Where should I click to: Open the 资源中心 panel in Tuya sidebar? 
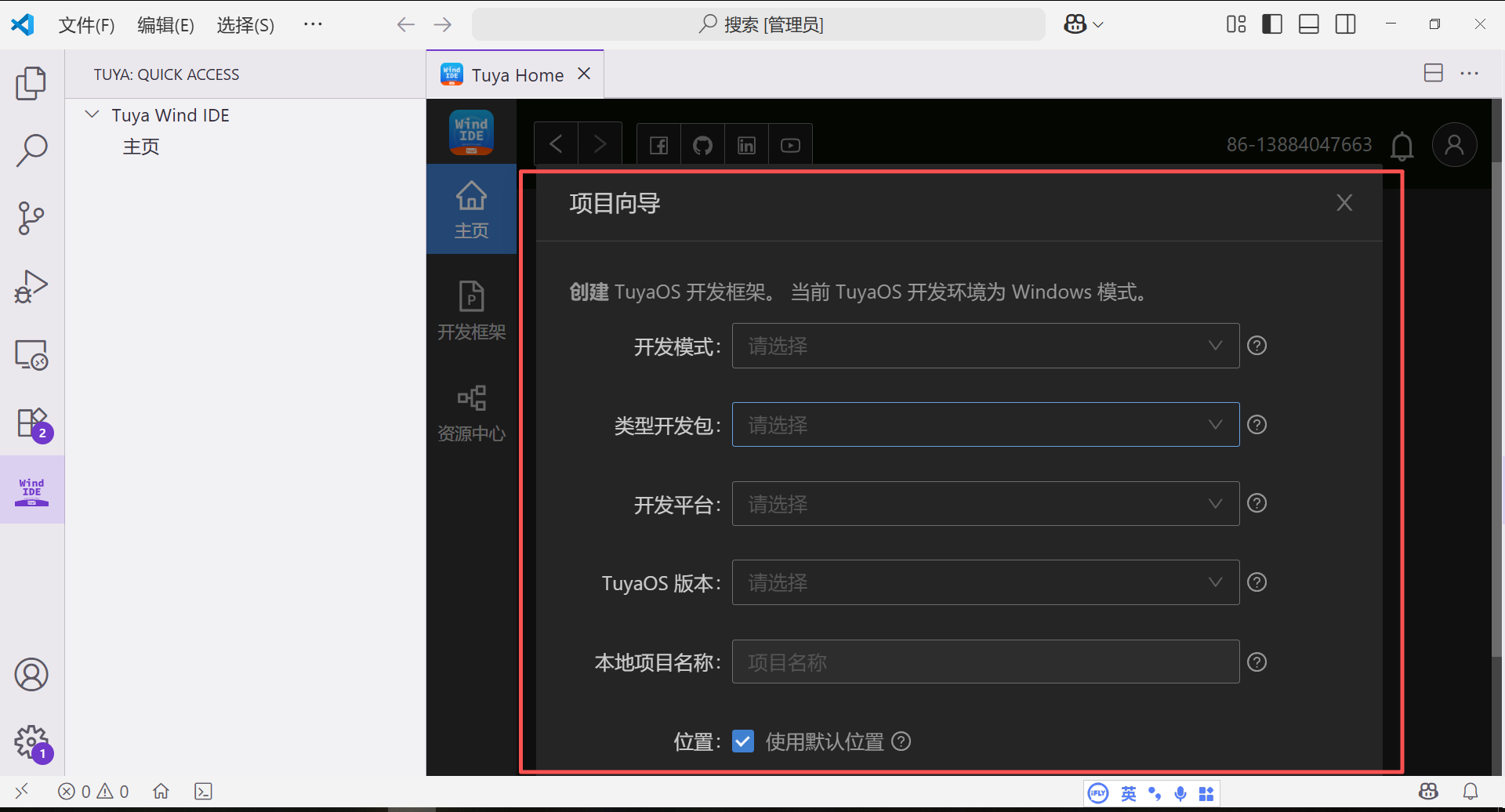pyautogui.click(x=471, y=411)
